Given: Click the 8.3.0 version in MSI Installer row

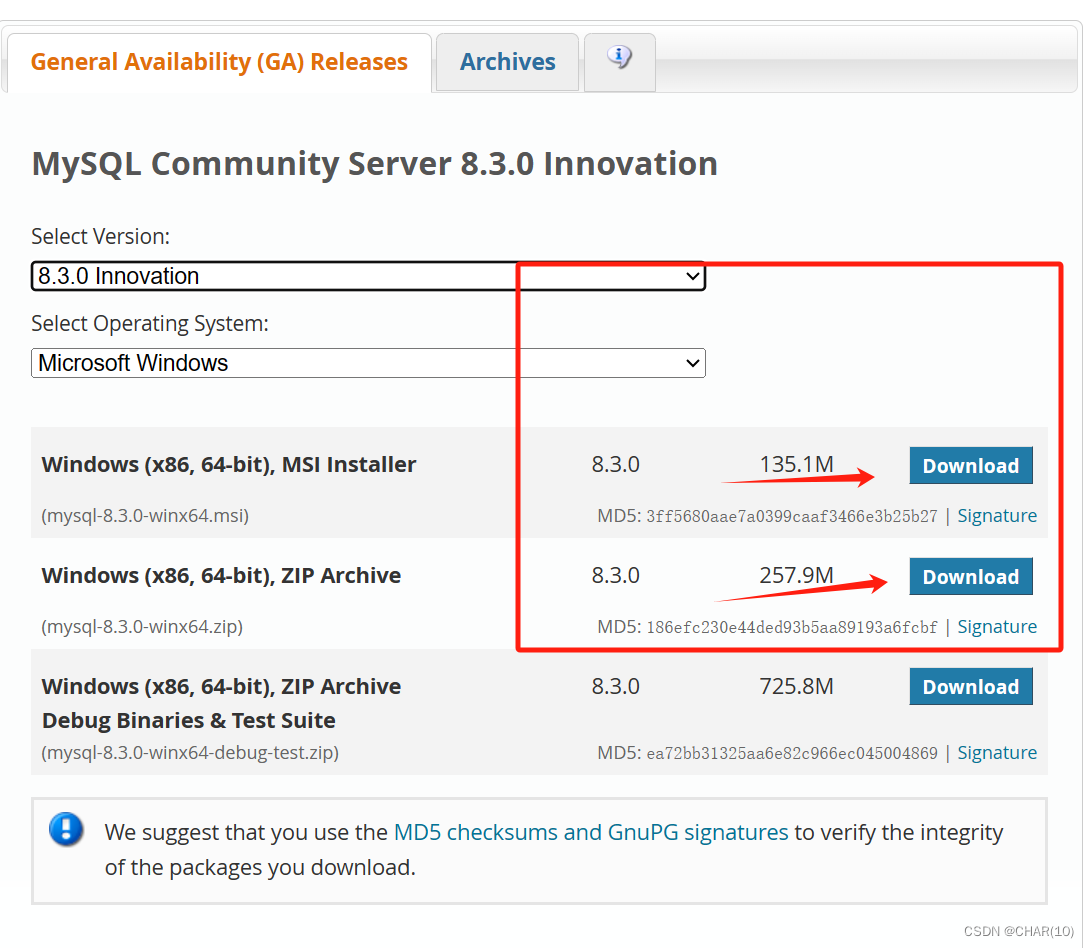Looking at the screenshot, I should 615,465.
